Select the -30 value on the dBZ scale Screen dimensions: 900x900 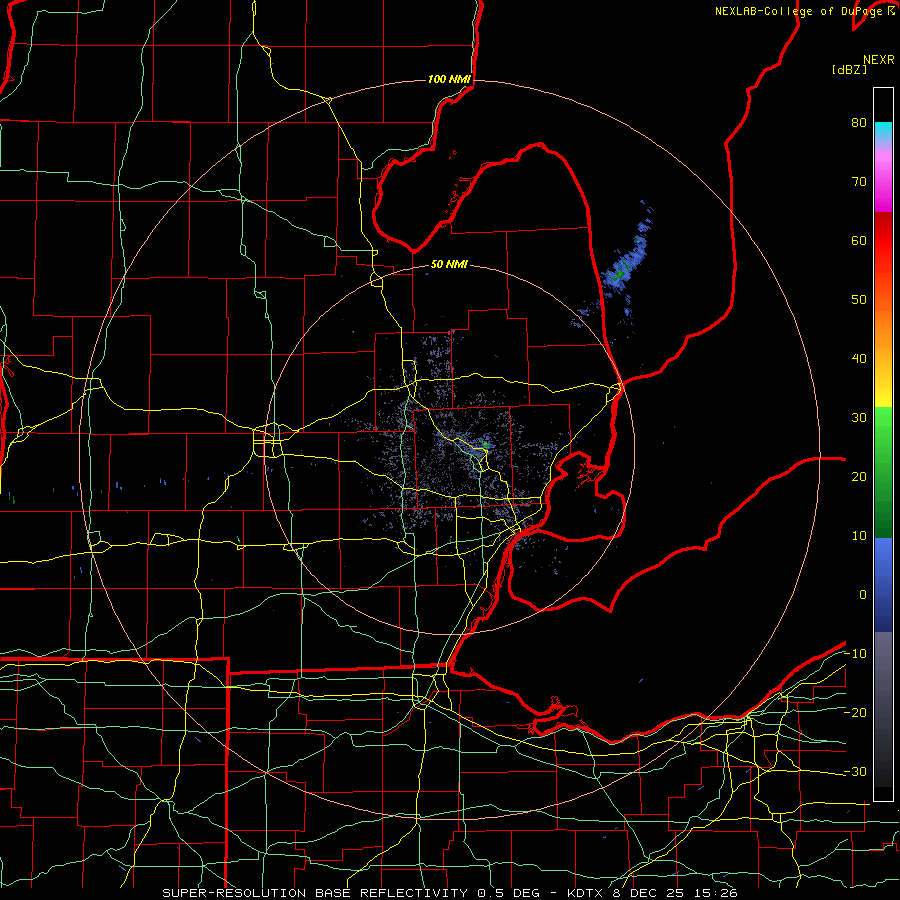click(855, 771)
